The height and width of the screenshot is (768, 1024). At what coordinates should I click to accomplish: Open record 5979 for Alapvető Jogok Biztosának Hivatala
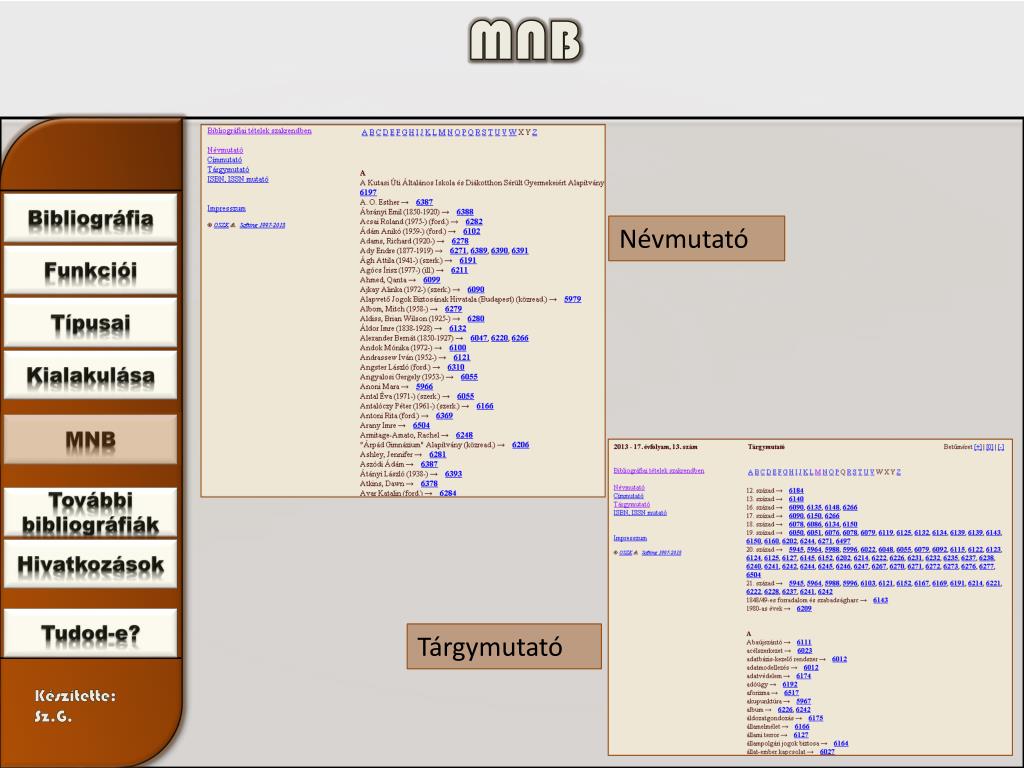click(572, 299)
